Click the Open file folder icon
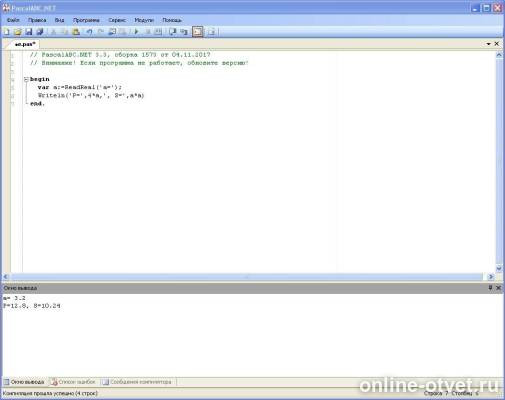The width and height of the screenshot is (505, 400). (18, 32)
